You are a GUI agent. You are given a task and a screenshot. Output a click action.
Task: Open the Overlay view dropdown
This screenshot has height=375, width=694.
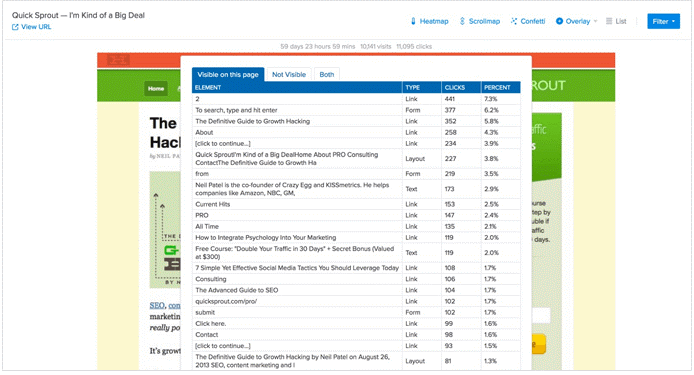point(577,21)
